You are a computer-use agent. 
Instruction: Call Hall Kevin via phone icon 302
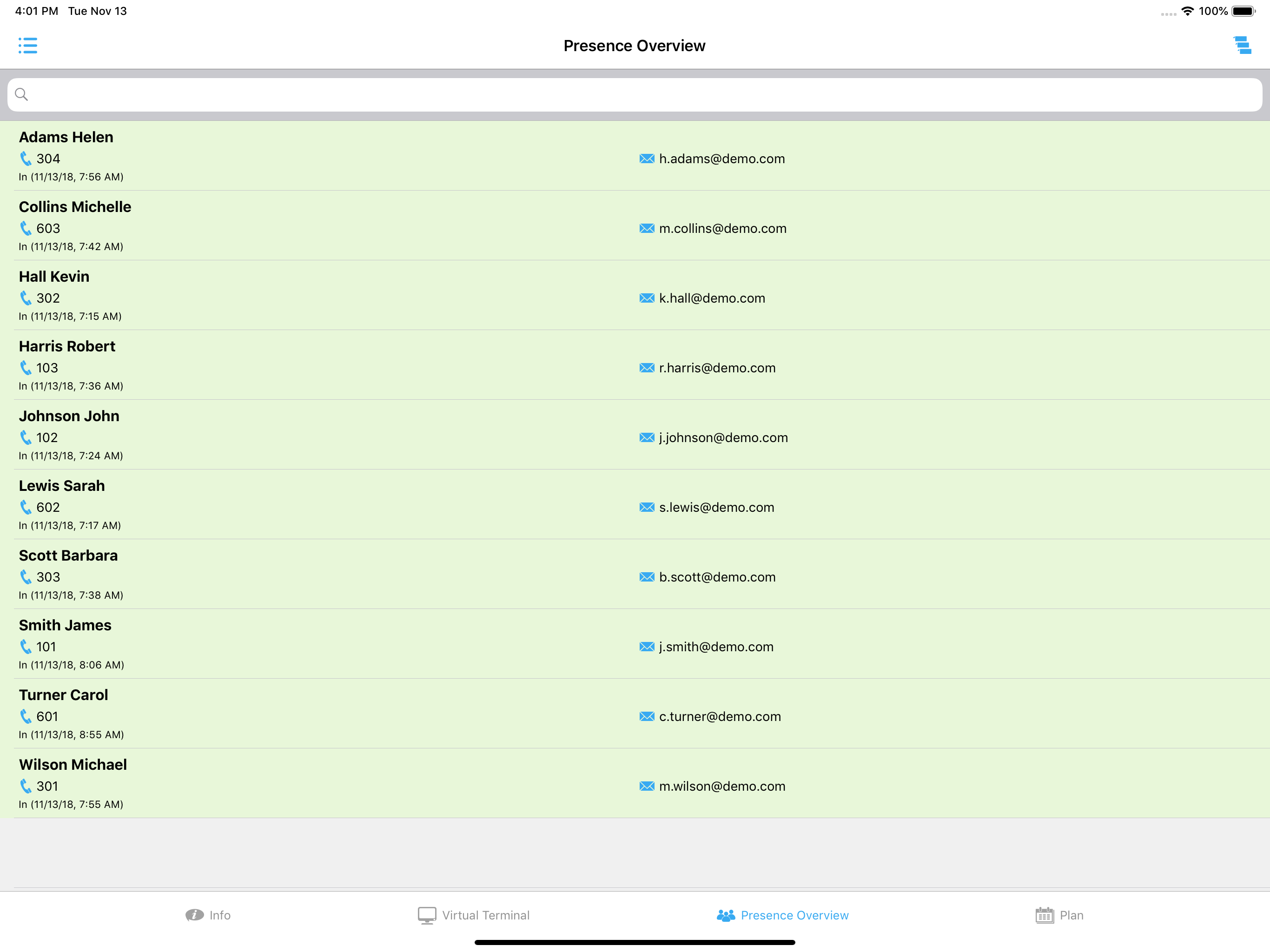[x=26, y=298]
